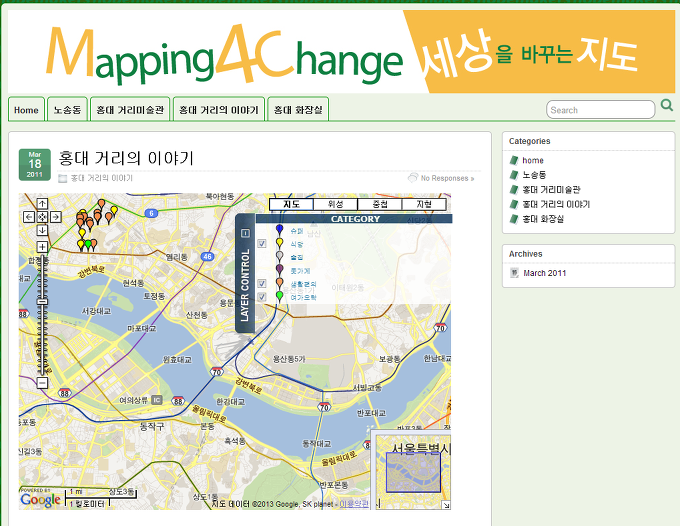Click the book icon beside 홍대 화장실 category
The height and width of the screenshot is (526, 680).
514,219
